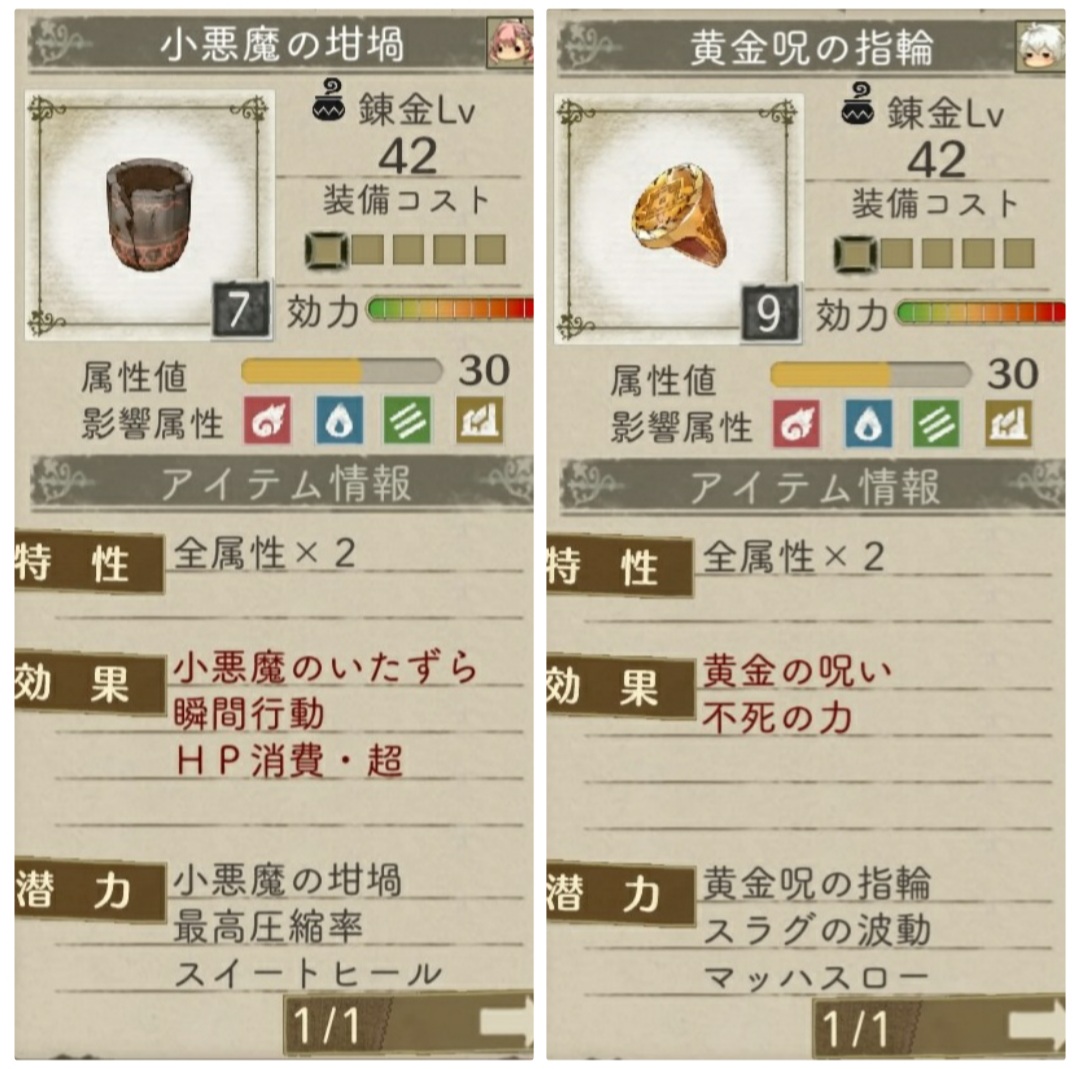Screen dimensions: 1080x1069
Task: Click the alchemy cauldron icon on ring card
Action: 858,105
